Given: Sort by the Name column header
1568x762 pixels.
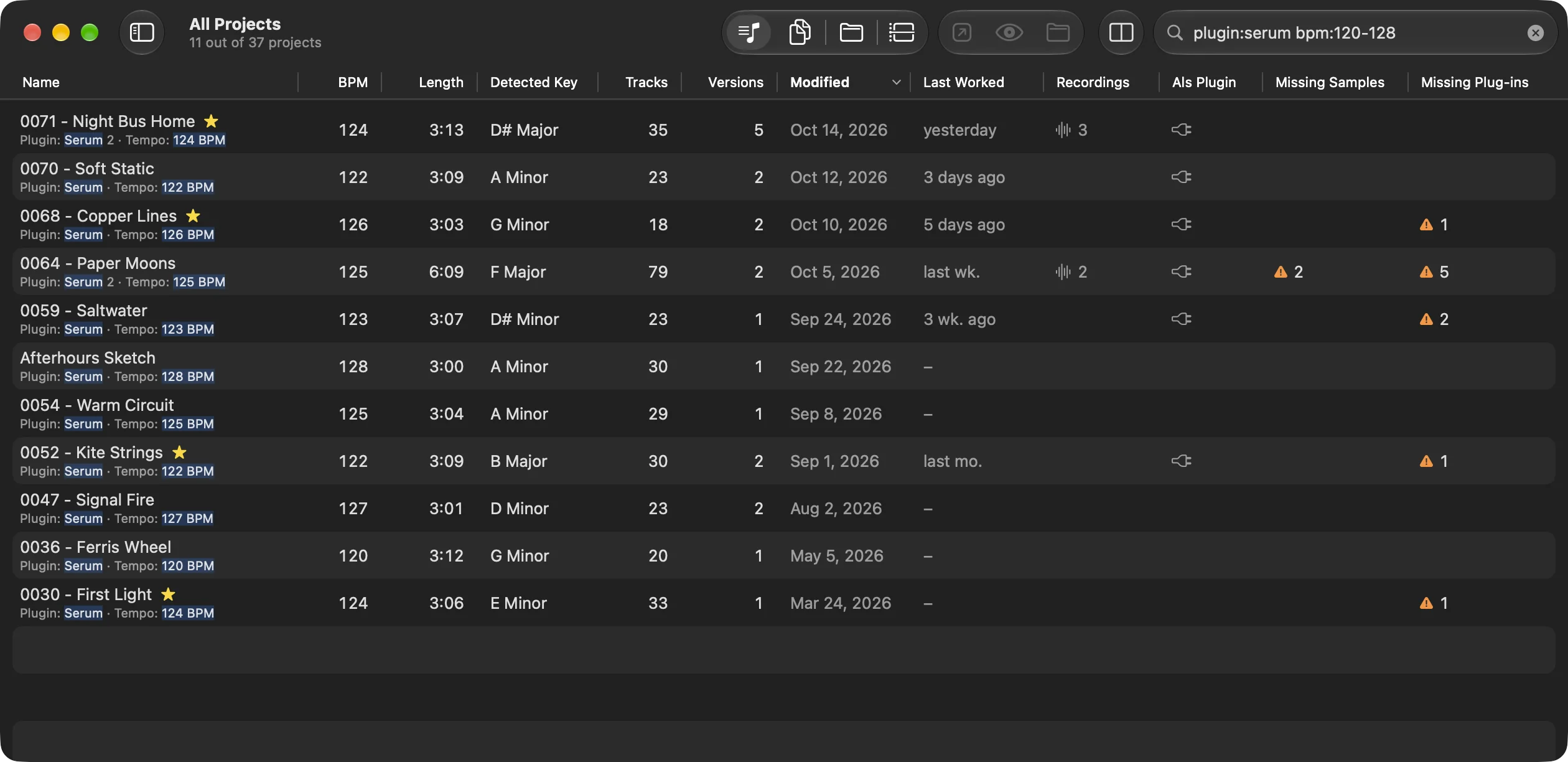Looking at the screenshot, I should (41, 82).
